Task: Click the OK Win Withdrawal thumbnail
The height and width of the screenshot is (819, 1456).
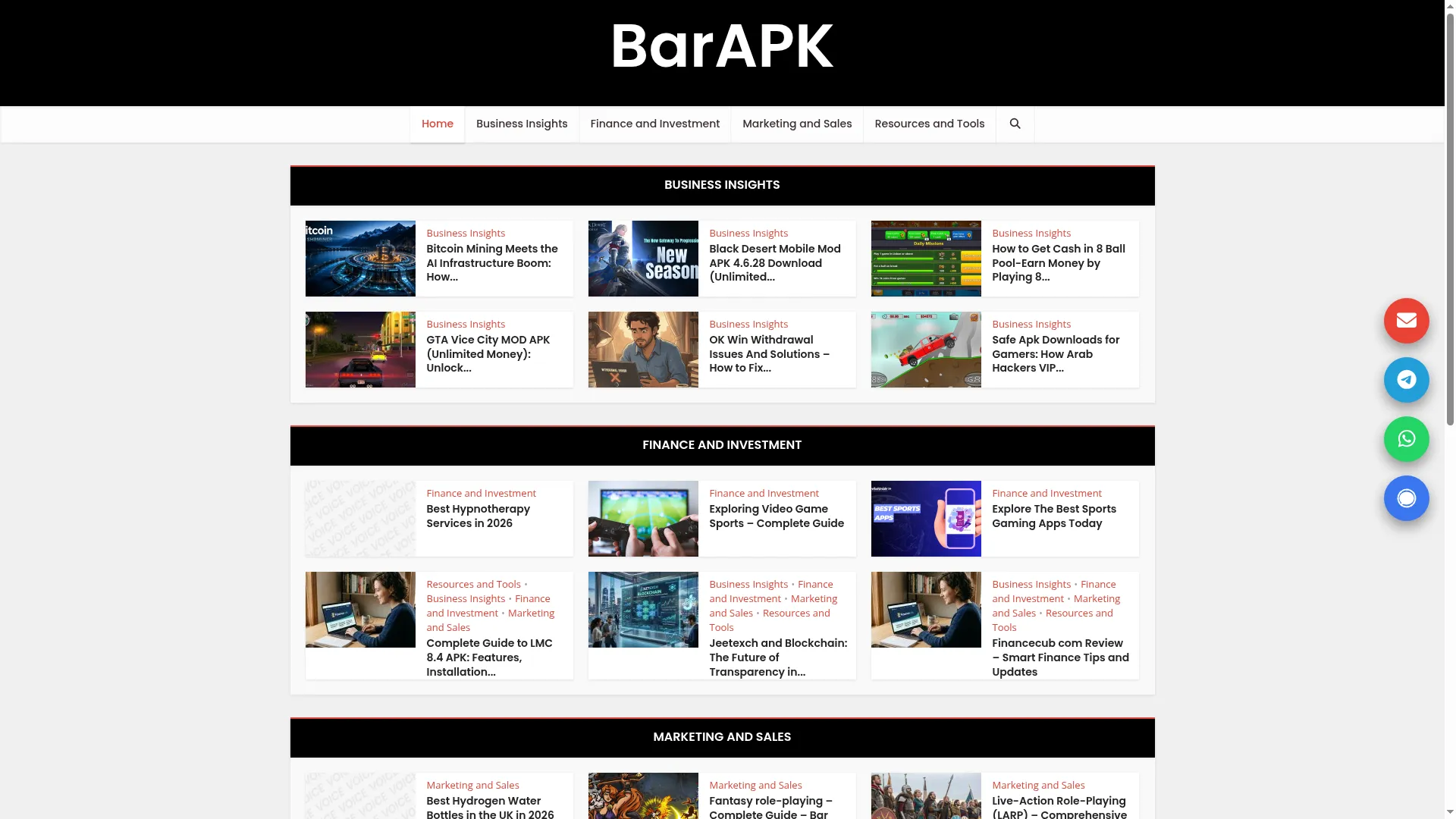Action: click(x=643, y=350)
